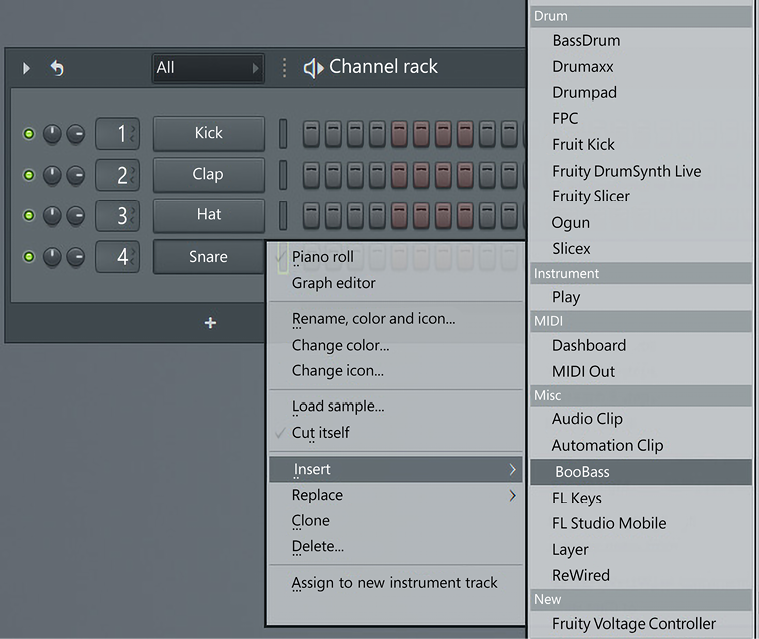Adjust the Kick channel panning knob
The height and width of the screenshot is (639, 759).
point(52,134)
